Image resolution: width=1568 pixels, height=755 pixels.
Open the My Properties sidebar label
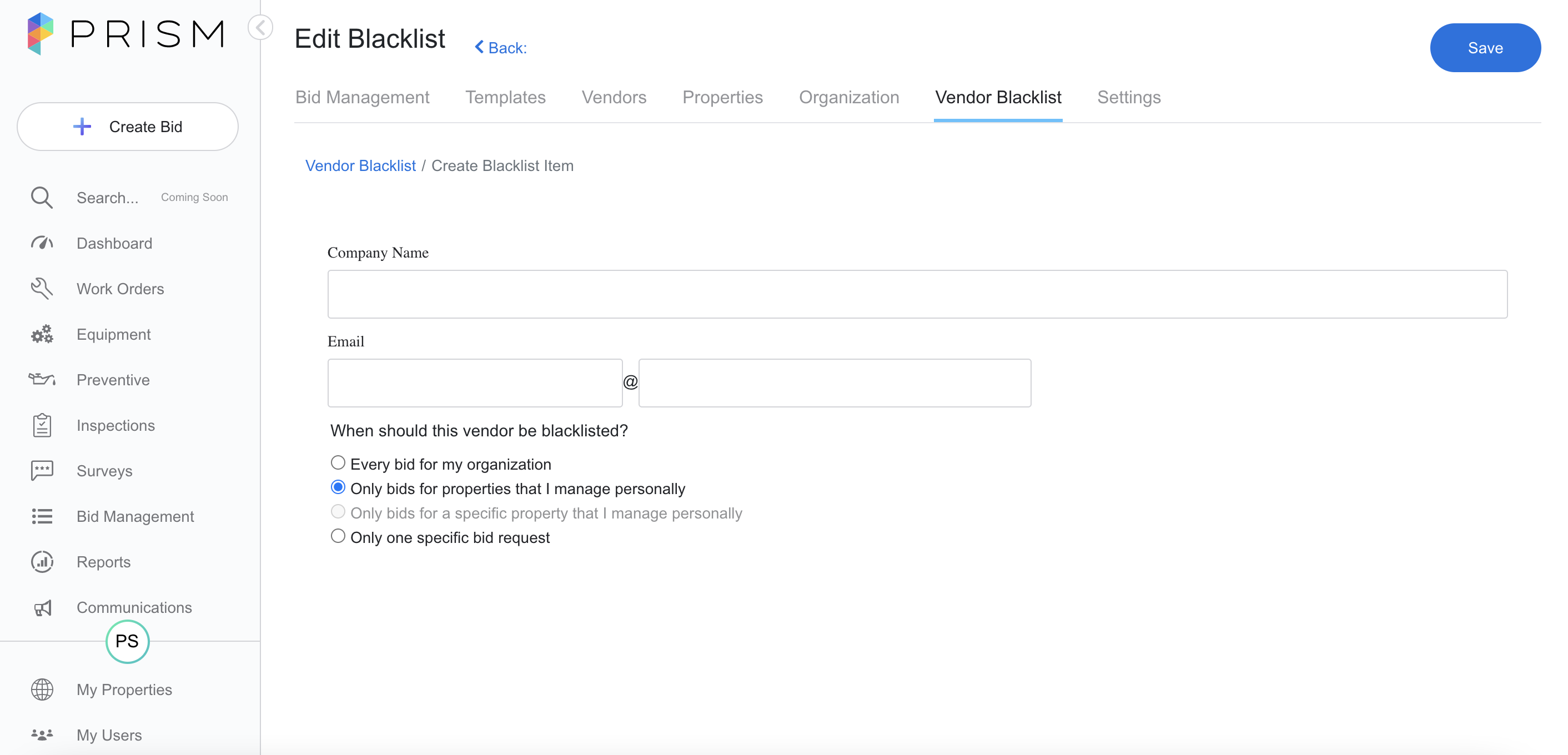coord(124,690)
